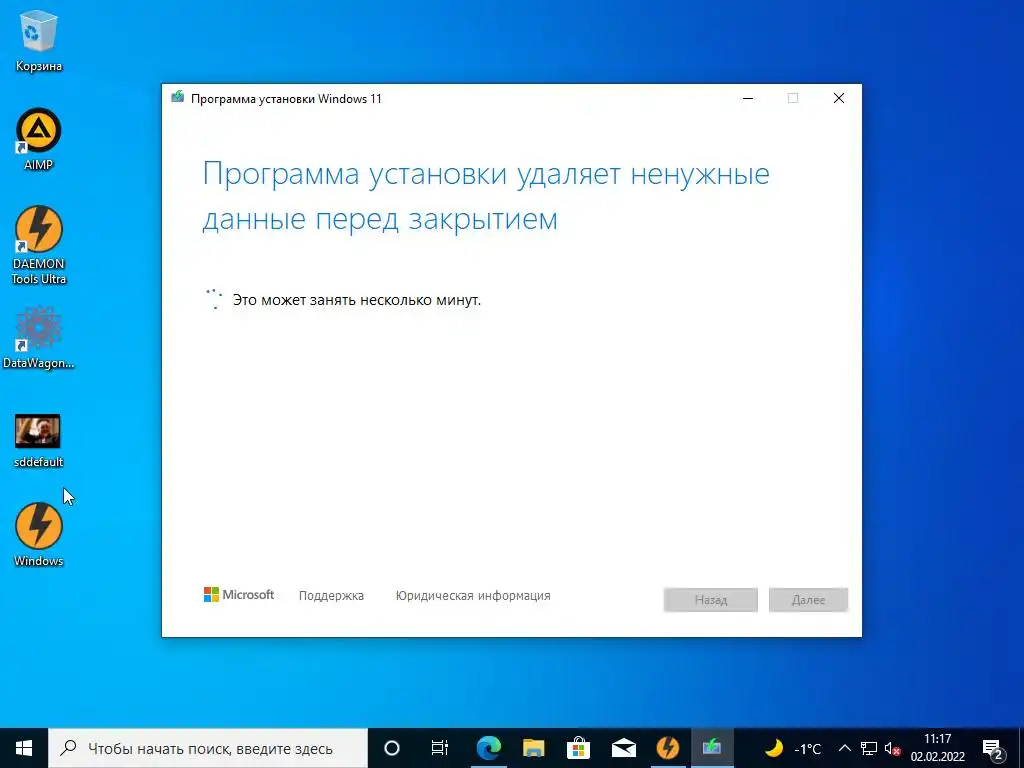This screenshot has width=1024, height=768.
Task: Open the weather widget showing -1°C
Action: point(792,748)
